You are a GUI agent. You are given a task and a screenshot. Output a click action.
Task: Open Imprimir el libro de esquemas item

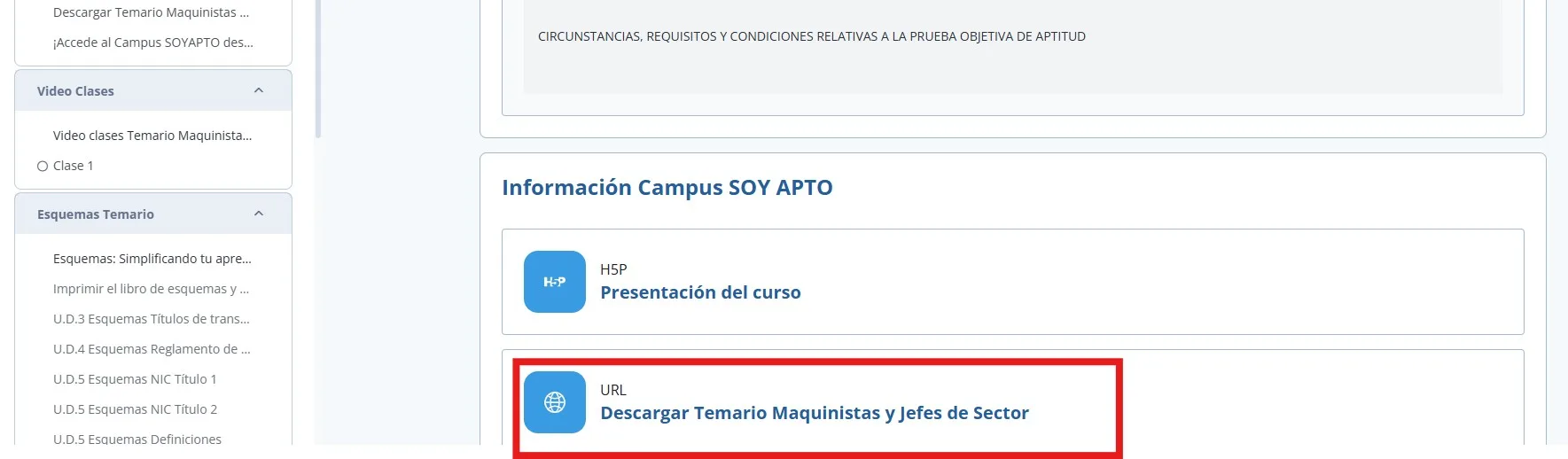coord(151,289)
